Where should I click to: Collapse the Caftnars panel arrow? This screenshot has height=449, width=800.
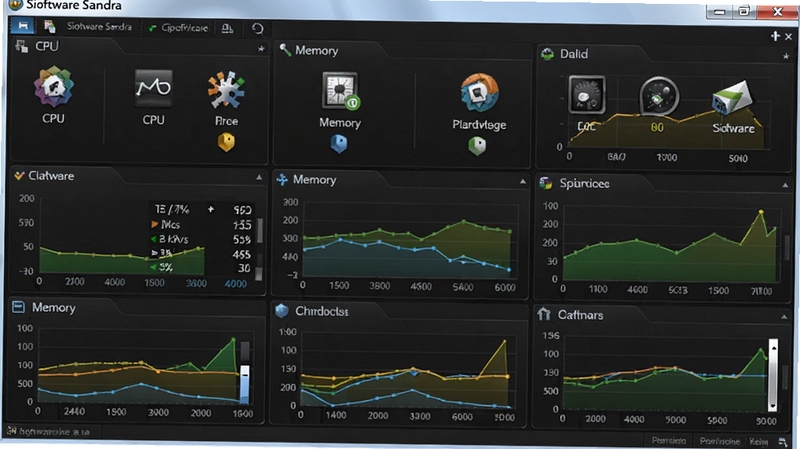coord(784,317)
